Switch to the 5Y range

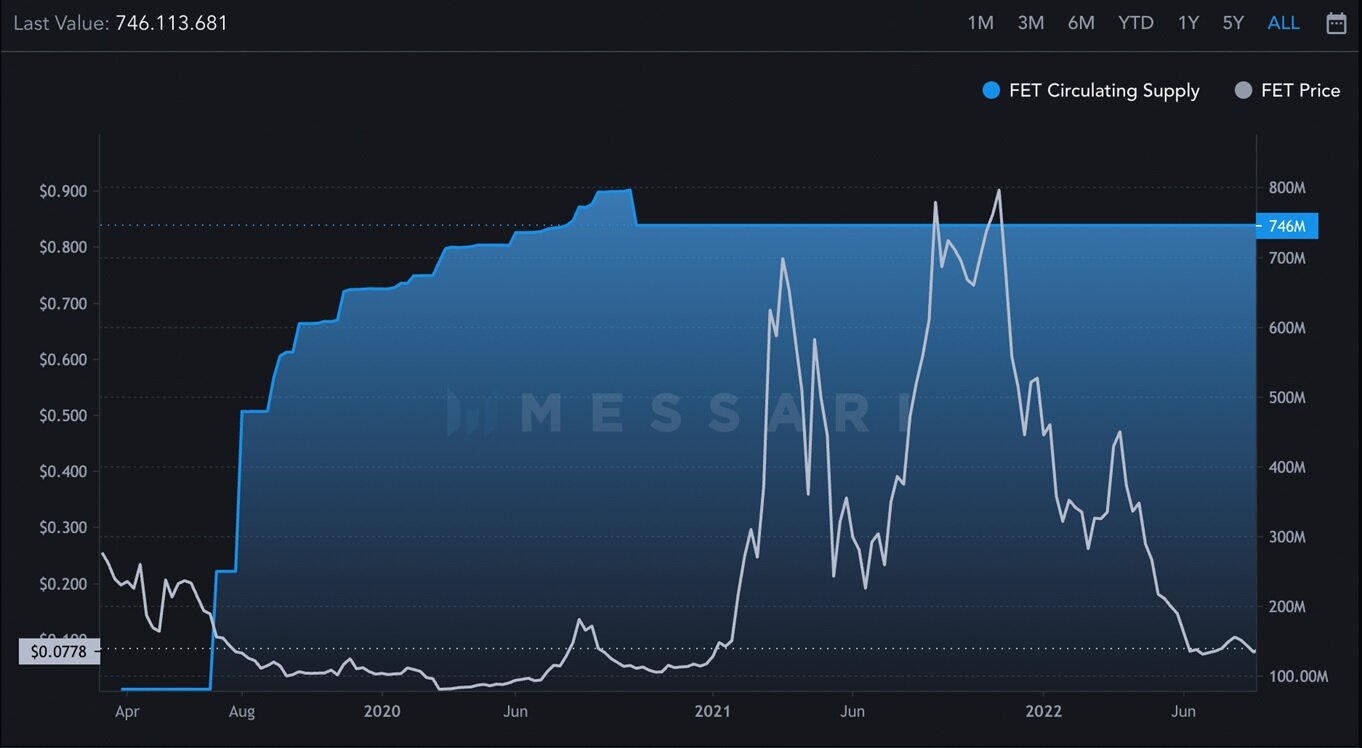(x=1233, y=23)
